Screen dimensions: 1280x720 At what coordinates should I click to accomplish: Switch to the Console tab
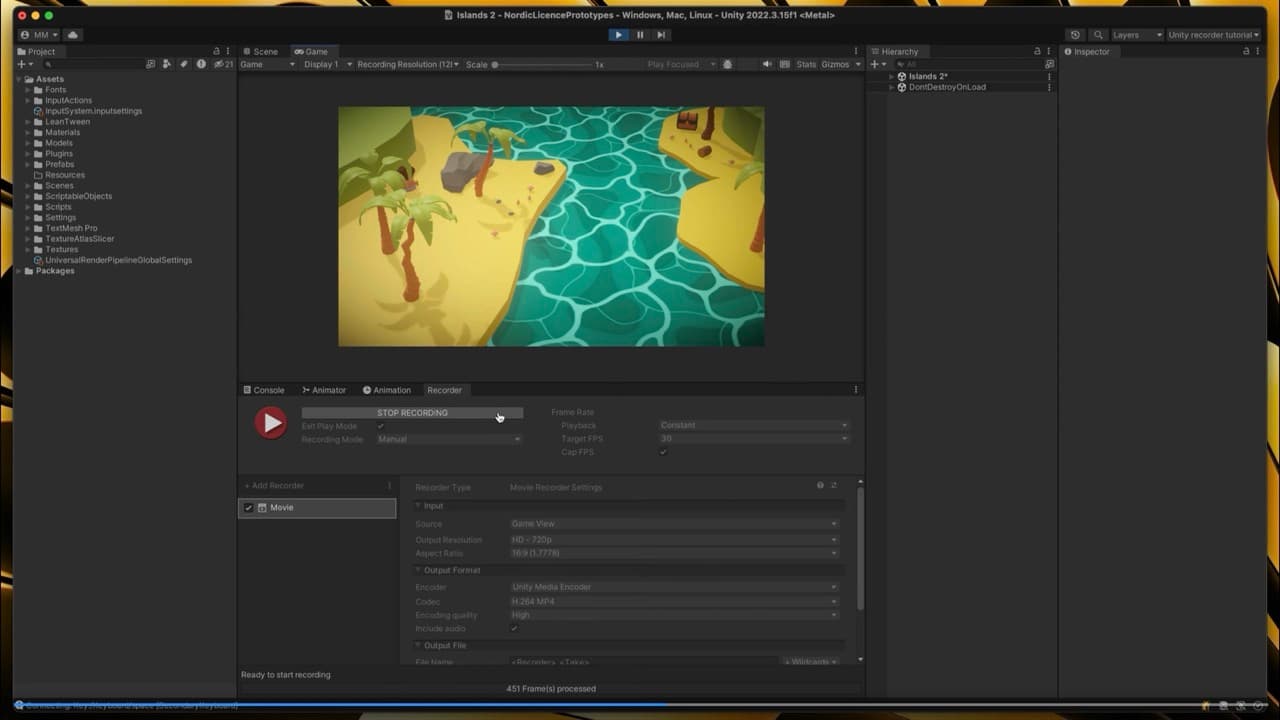[x=264, y=390]
